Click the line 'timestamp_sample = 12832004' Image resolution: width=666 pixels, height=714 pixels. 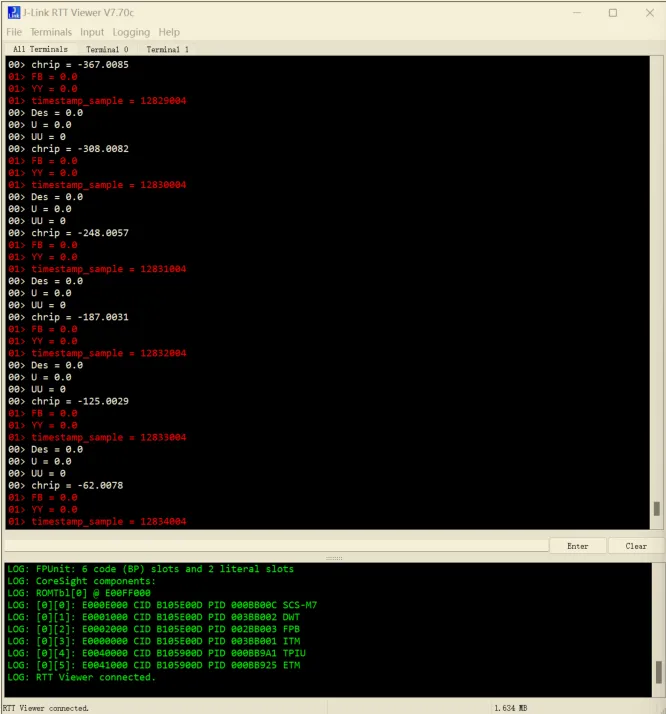tap(97, 353)
